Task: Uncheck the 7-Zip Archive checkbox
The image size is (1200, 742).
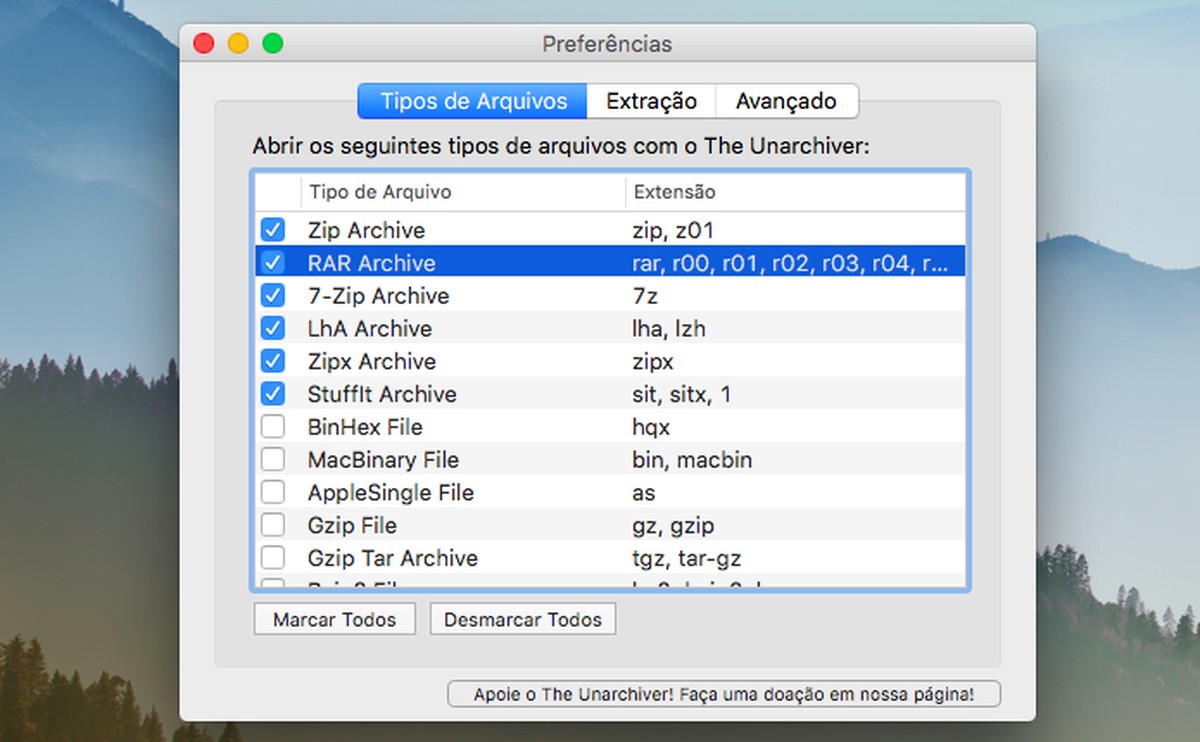Action: (272, 295)
